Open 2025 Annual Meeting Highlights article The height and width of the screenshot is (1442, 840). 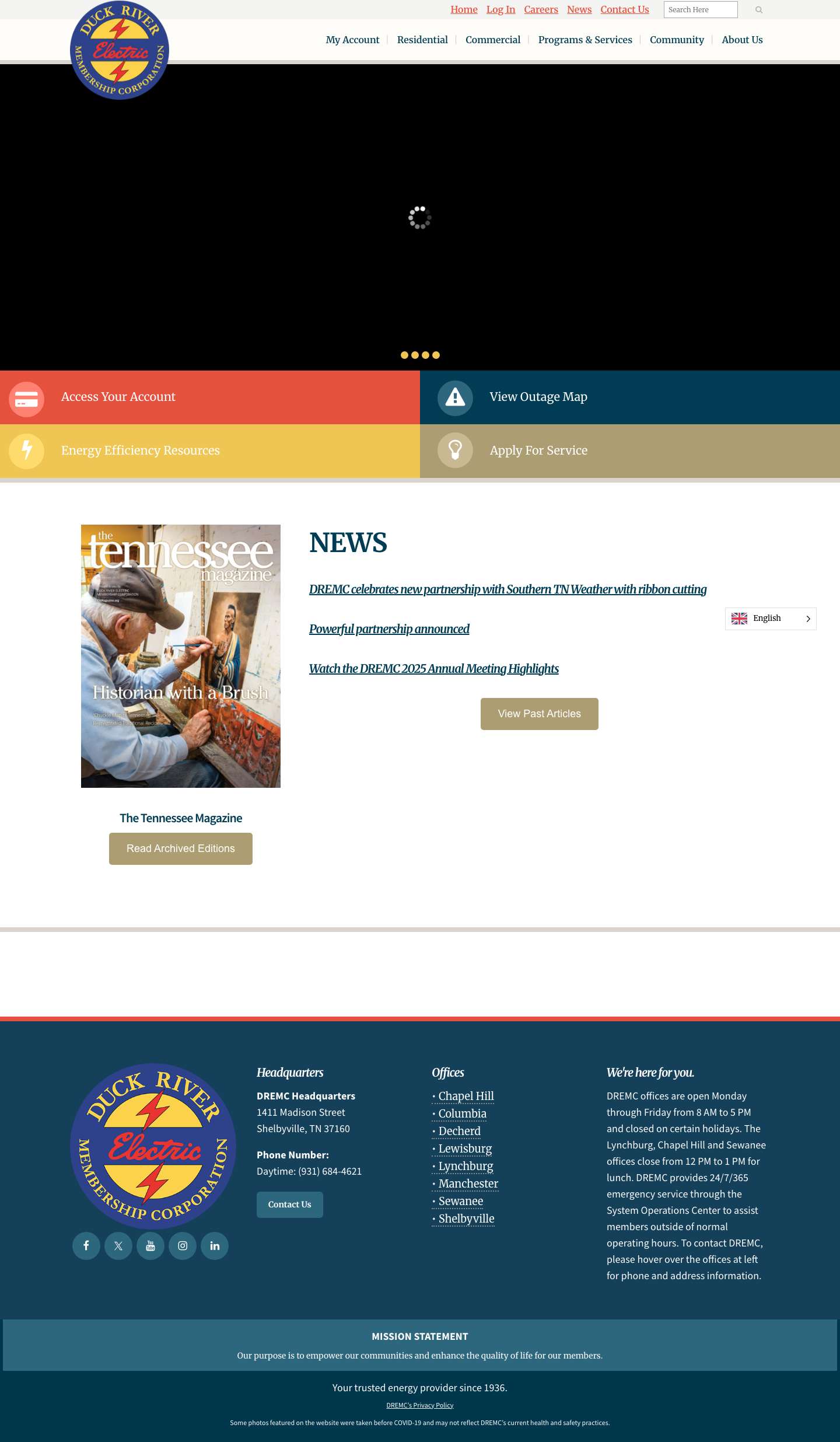click(433, 669)
